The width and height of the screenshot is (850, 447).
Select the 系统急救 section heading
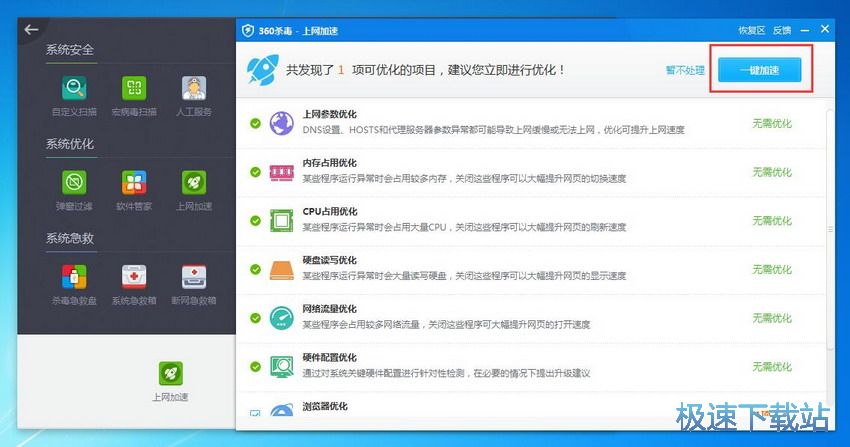click(70, 238)
